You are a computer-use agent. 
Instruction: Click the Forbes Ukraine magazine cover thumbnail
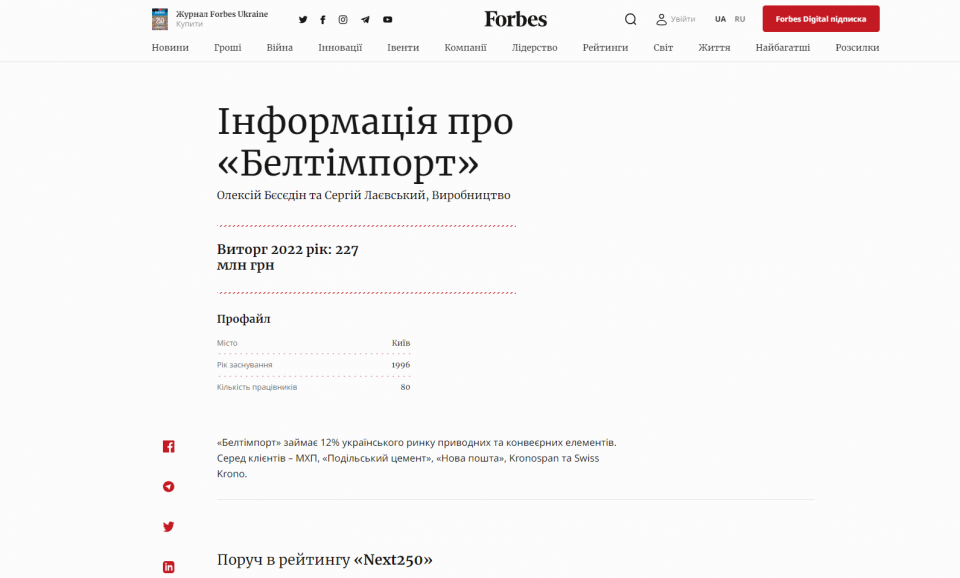click(x=158, y=18)
